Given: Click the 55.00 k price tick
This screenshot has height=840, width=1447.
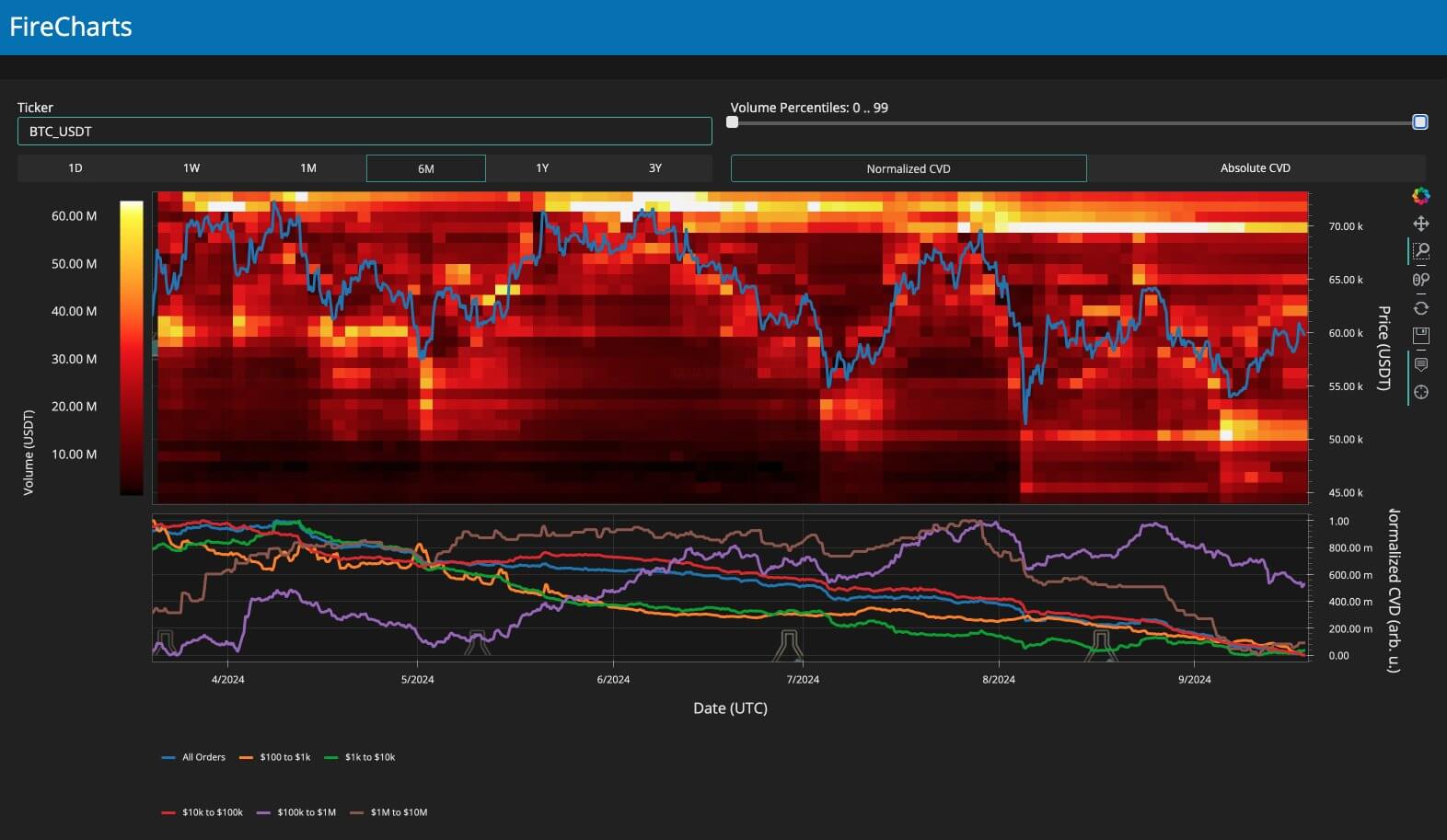Looking at the screenshot, I should coord(1346,386).
